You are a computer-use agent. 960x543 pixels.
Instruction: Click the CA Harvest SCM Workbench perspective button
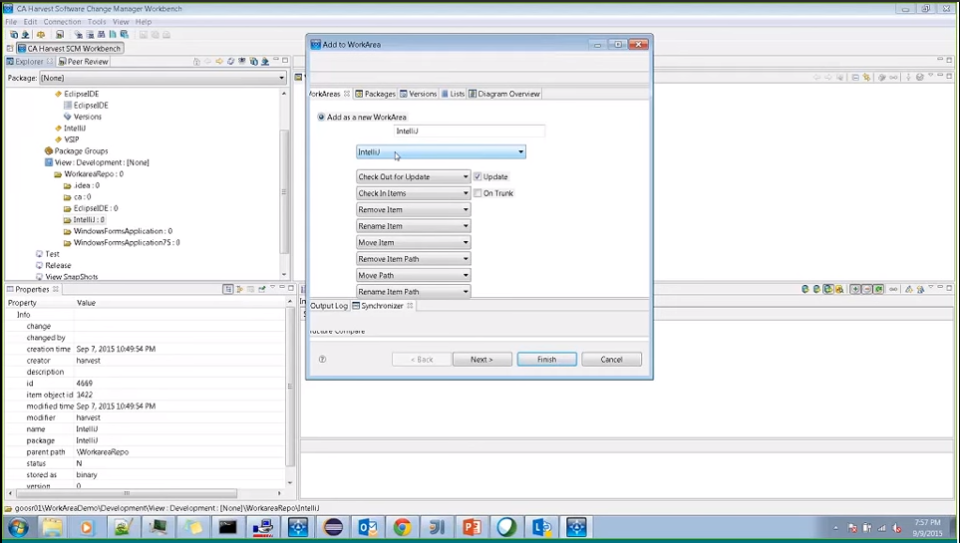click(x=69, y=48)
